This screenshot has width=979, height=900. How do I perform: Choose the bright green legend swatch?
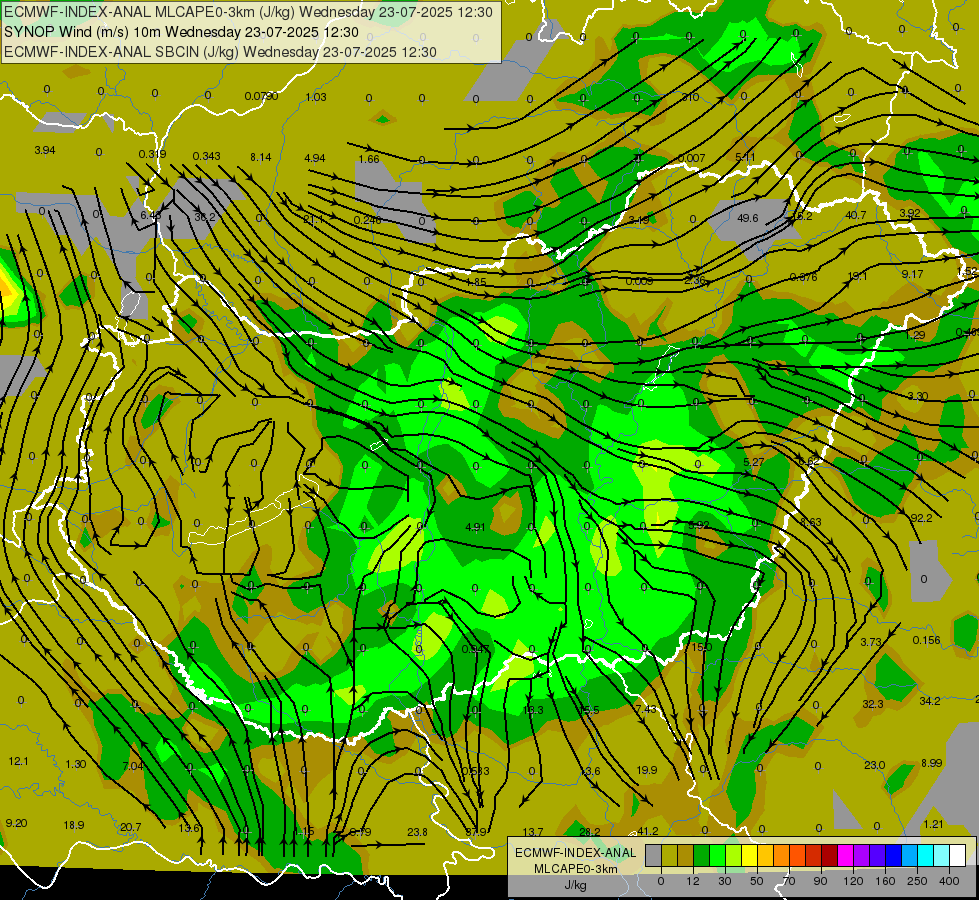click(718, 855)
